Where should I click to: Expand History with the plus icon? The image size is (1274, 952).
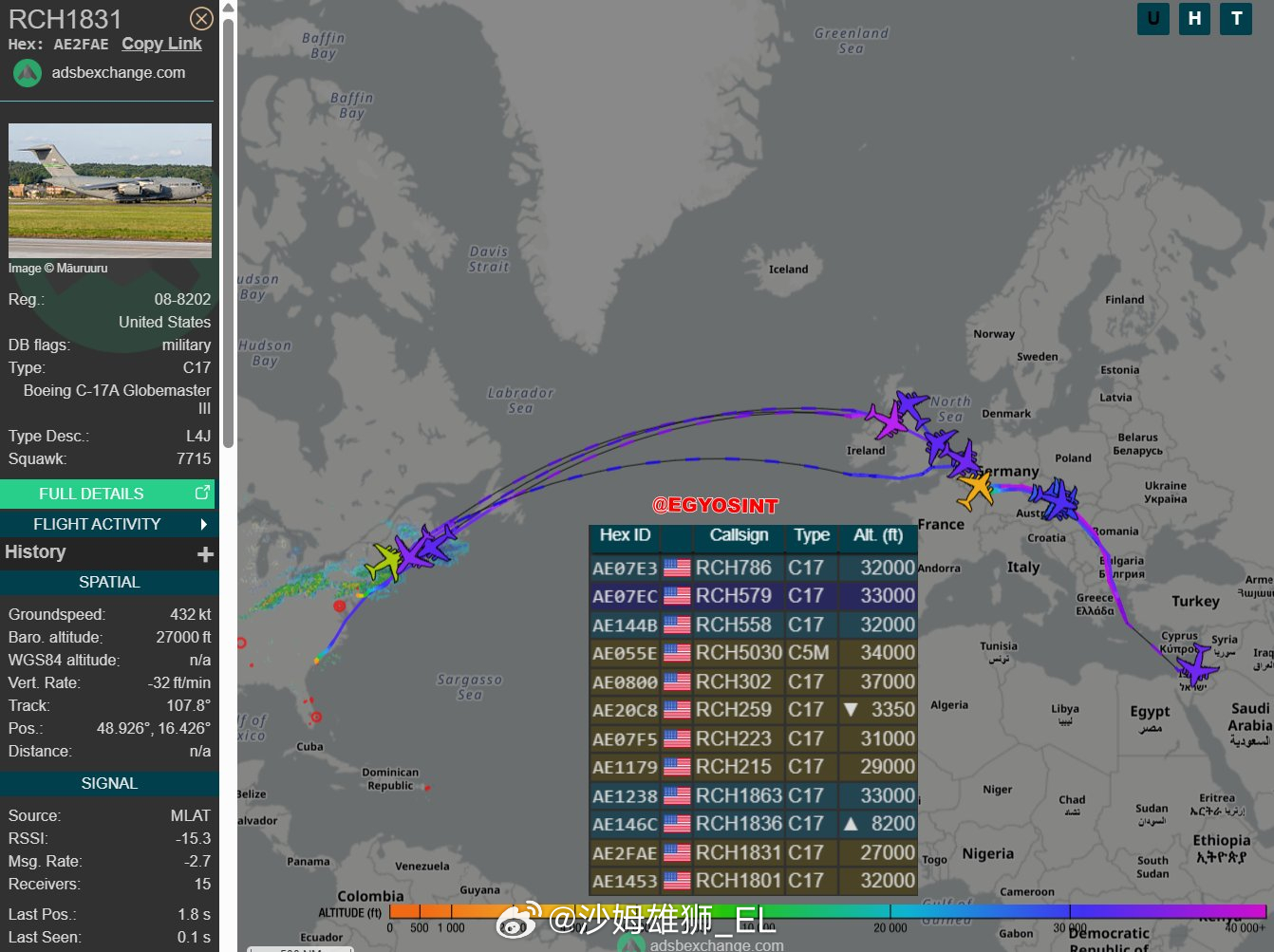[x=205, y=553]
